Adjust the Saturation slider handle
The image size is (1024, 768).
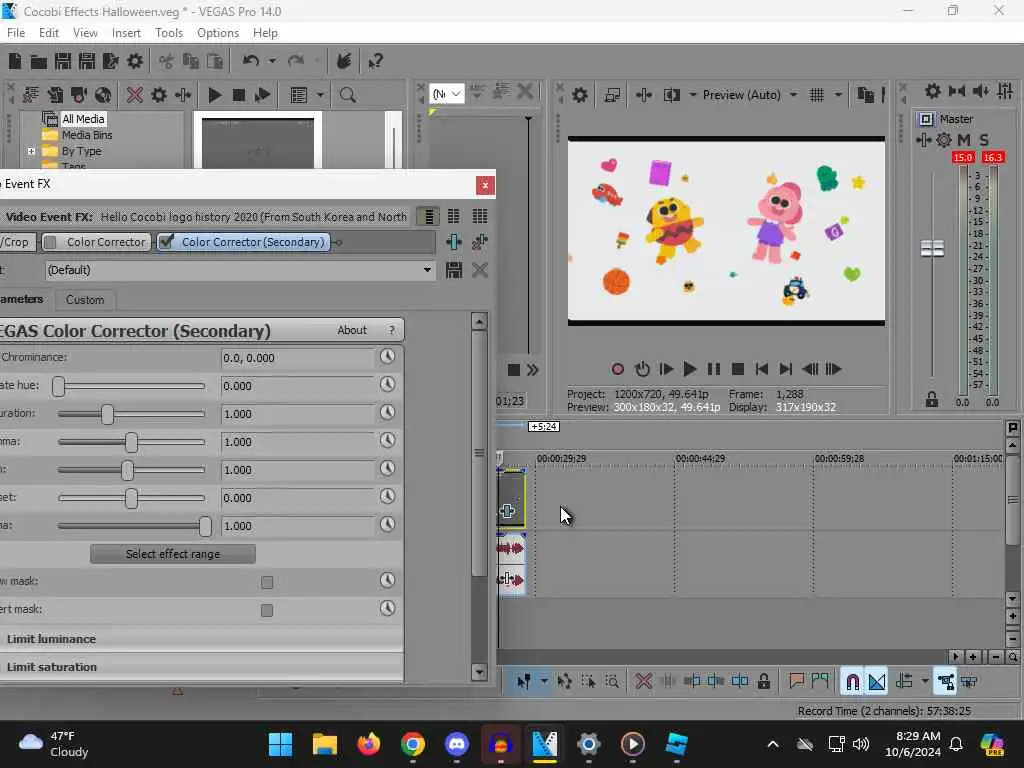[108, 414]
